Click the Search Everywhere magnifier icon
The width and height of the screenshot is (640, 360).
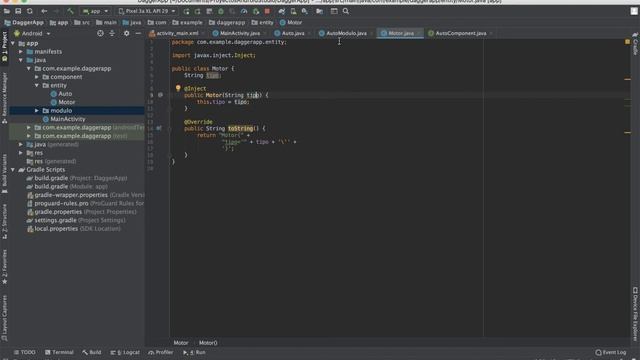346,11
